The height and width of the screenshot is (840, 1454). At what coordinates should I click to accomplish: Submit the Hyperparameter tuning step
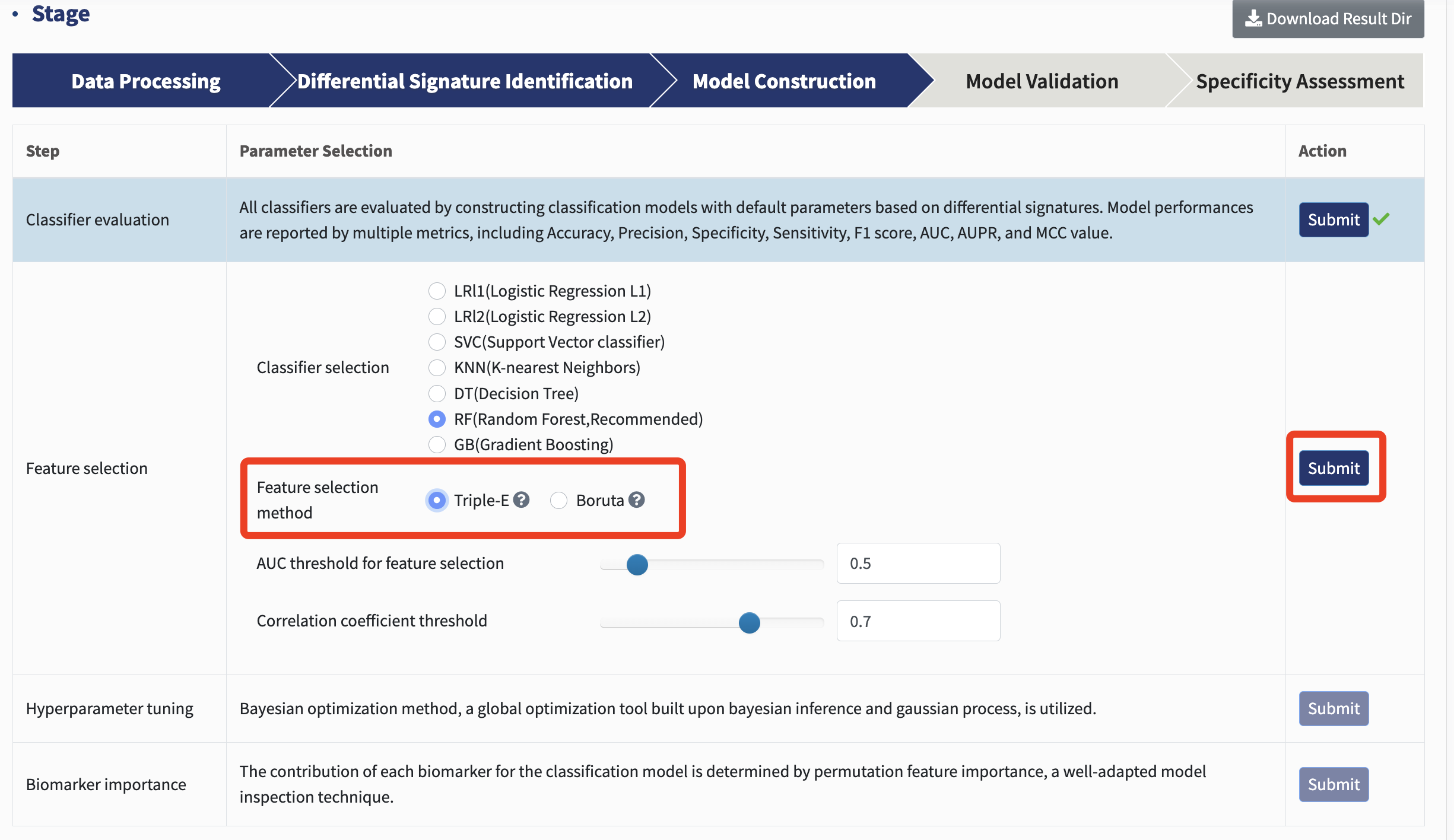pyautogui.click(x=1334, y=708)
